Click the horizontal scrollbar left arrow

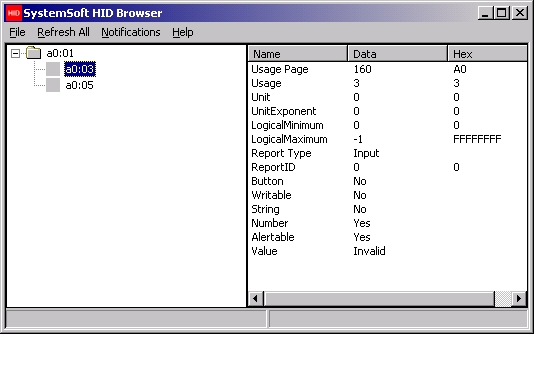tap(256, 299)
